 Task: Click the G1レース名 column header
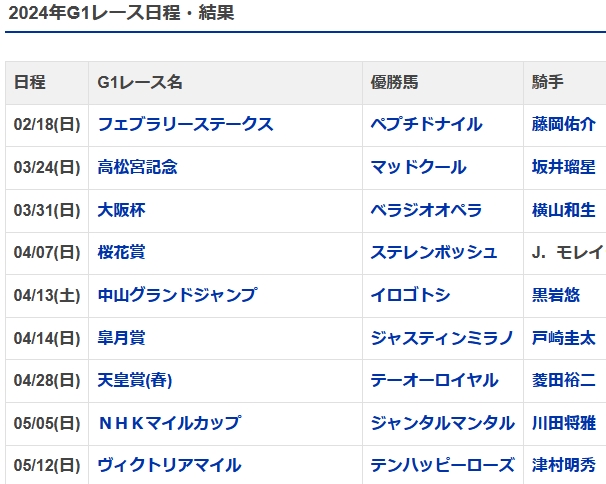point(140,83)
